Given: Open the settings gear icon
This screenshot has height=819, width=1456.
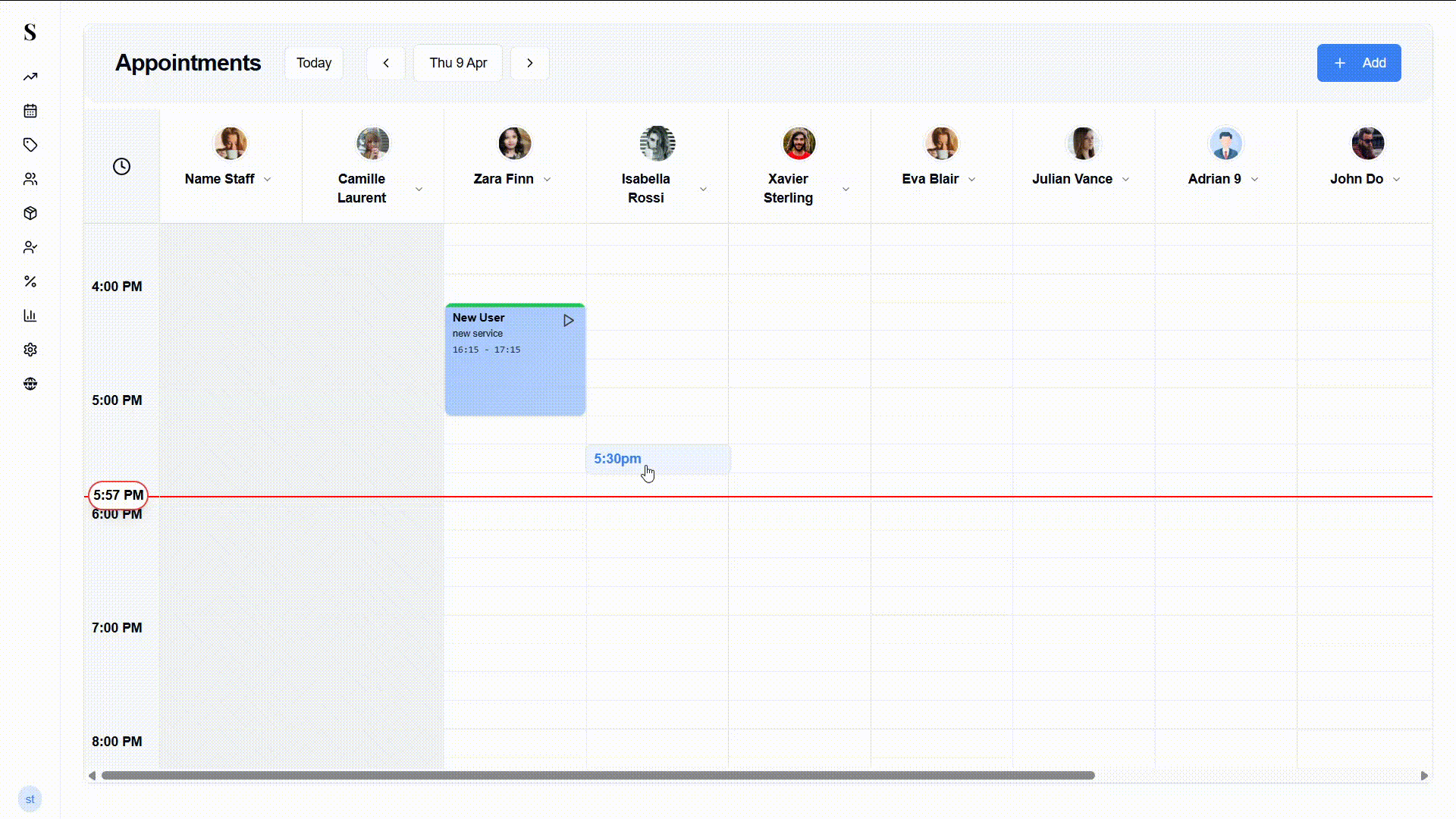Looking at the screenshot, I should point(30,350).
